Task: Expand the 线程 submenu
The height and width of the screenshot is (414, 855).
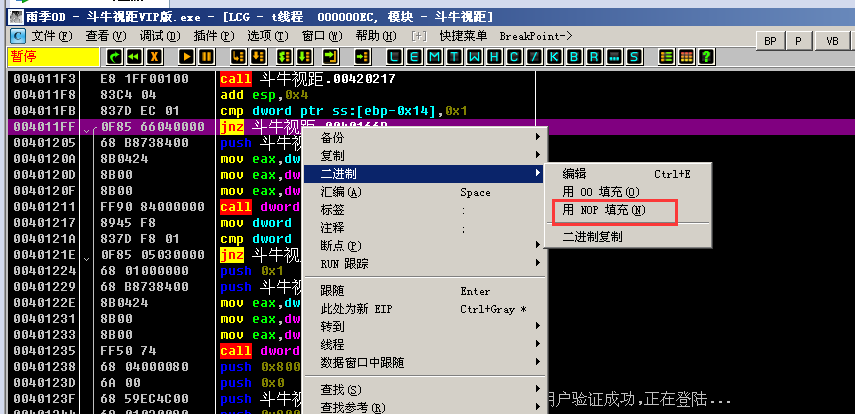Action: point(424,345)
